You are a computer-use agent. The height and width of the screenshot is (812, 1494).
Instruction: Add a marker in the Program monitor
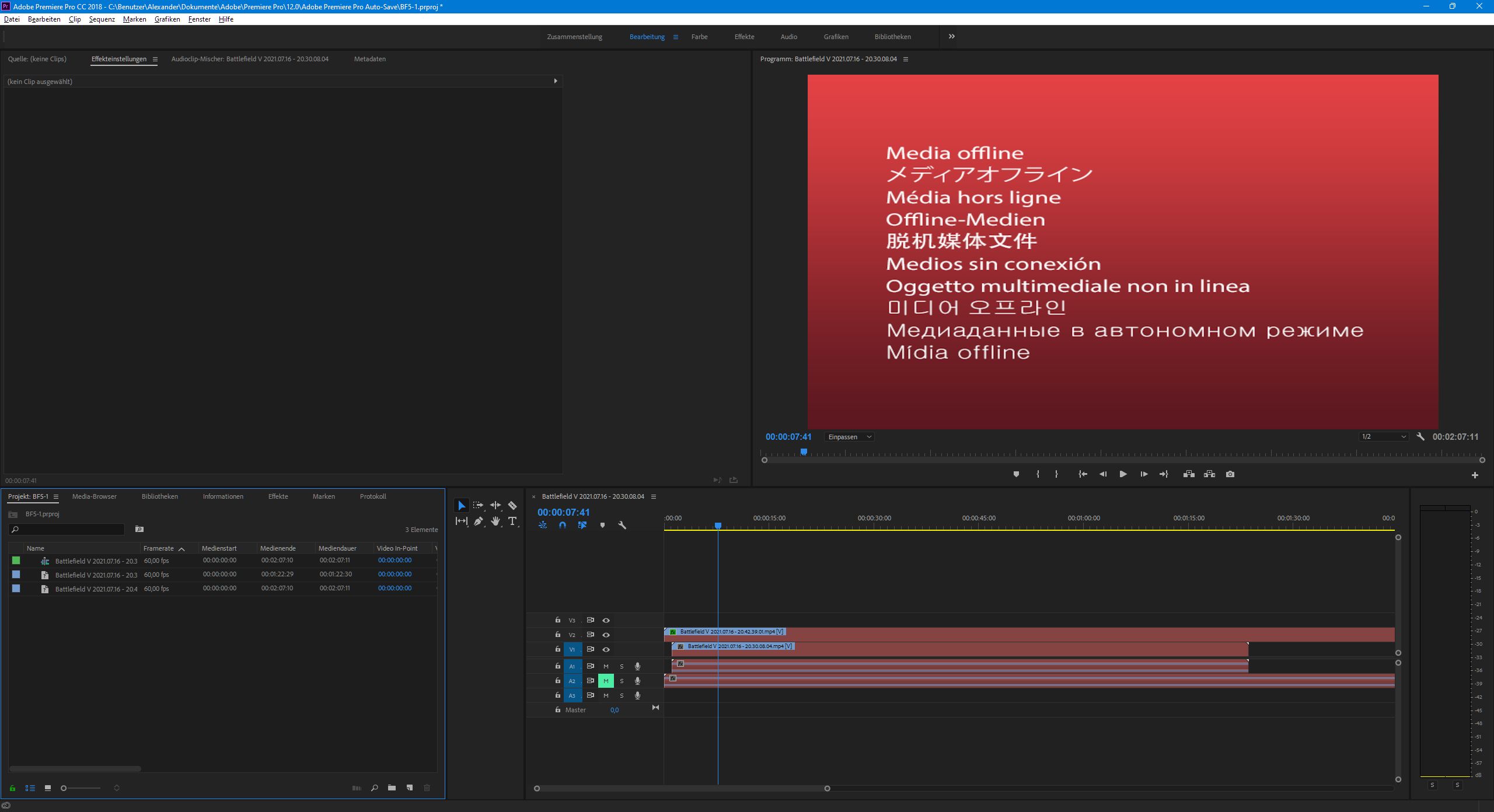pos(1016,474)
